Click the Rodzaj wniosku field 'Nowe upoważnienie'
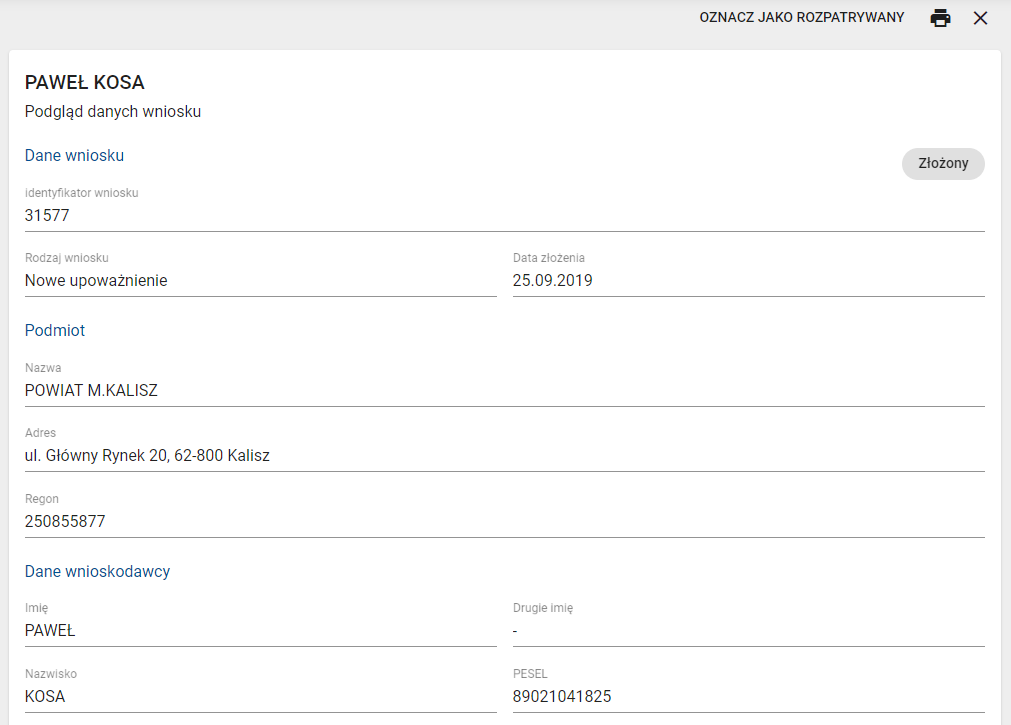This screenshot has height=725, width=1011. coord(260,281)
